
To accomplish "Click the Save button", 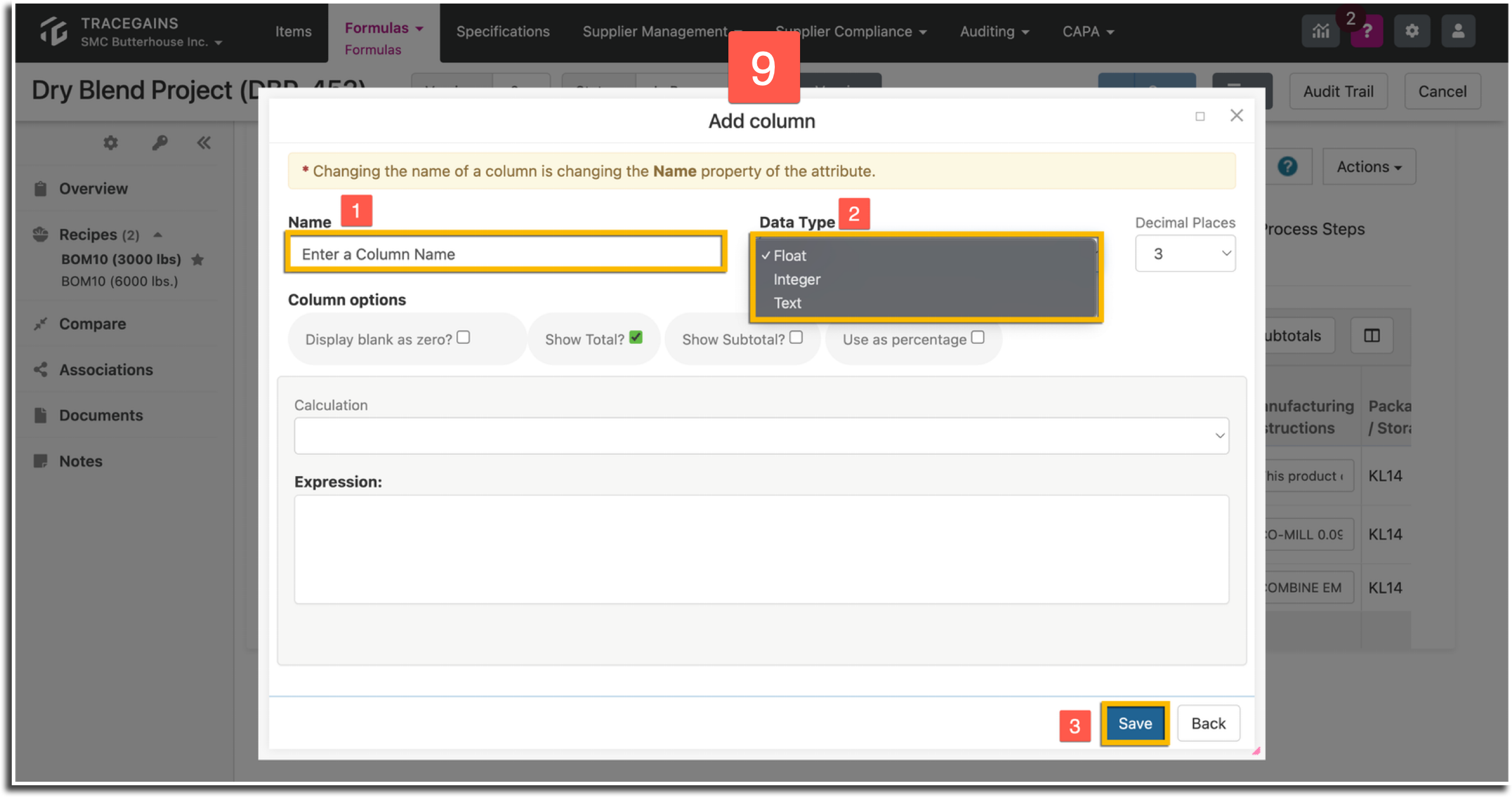I will tap(1135, 724).
